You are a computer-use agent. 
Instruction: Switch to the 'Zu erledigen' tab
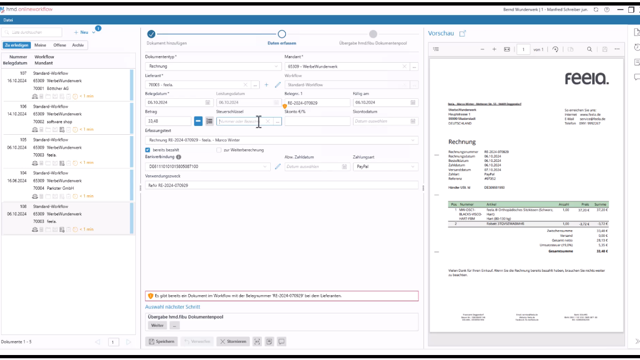(17, 45)
